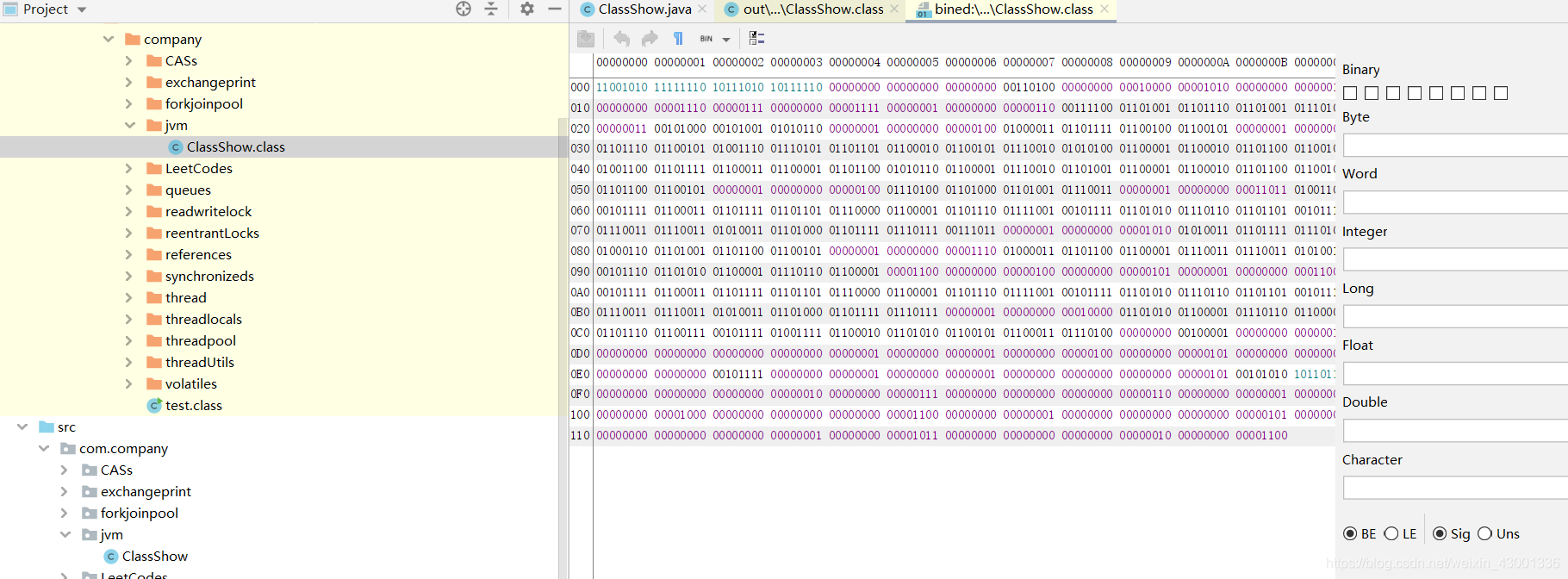1568x579 pixels.
Task: Click the undo arrow in hex toolbar
Action: pos(621,39)
